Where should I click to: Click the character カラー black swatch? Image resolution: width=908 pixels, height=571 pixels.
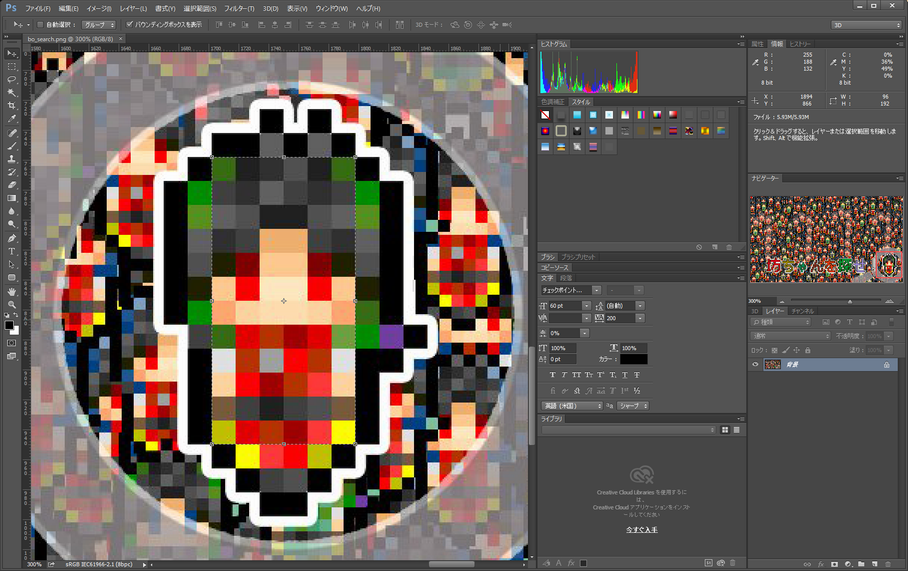(634, 359)
